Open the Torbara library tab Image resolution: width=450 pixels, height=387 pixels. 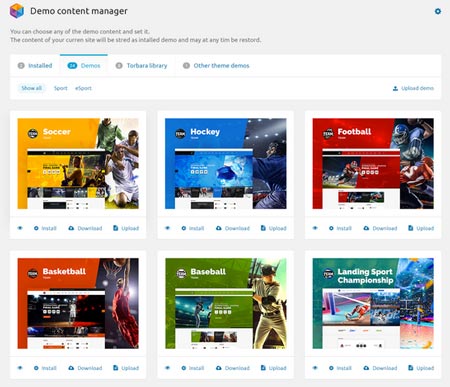pos(141,66)
